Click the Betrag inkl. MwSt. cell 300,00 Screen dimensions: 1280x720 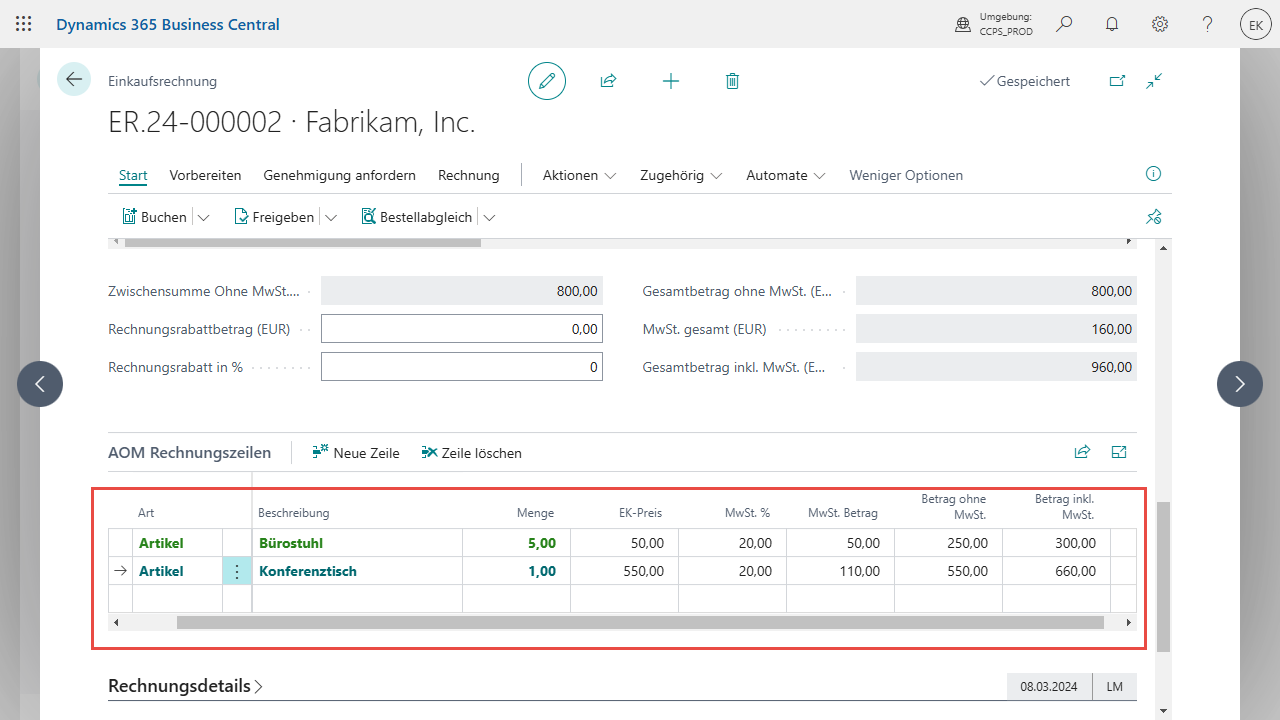(x=1056, y=543)
